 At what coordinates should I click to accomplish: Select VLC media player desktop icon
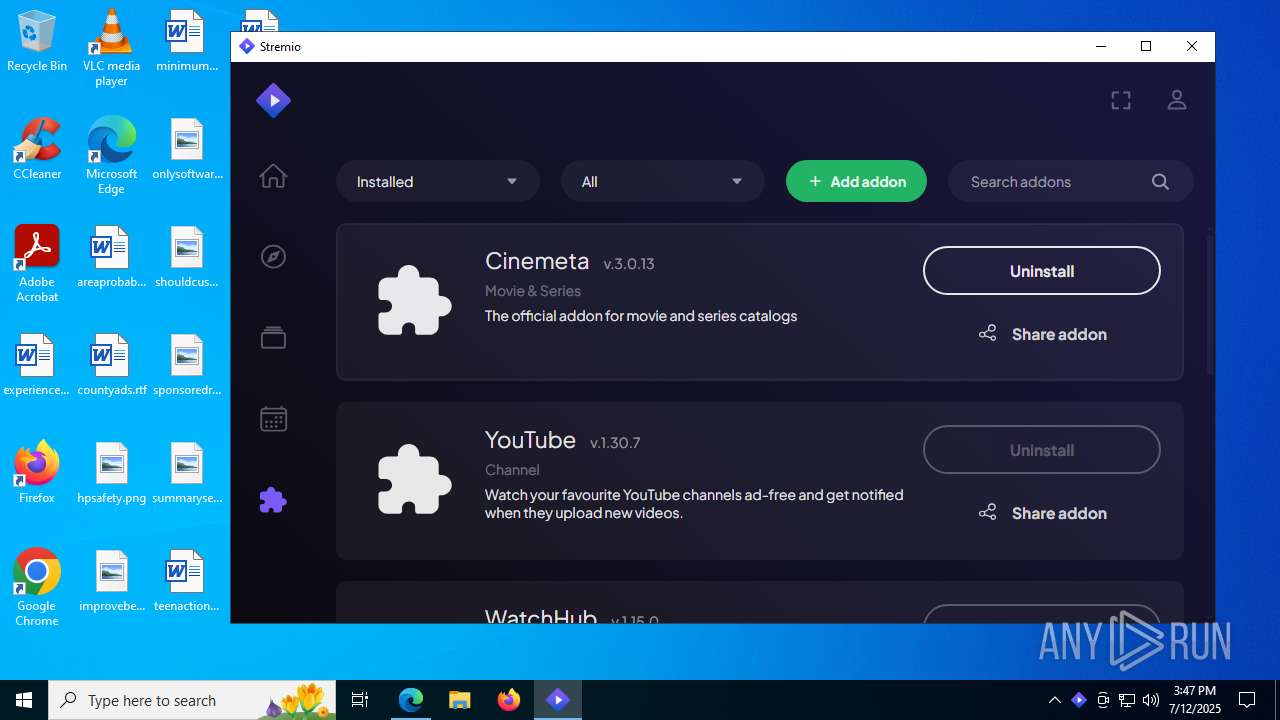pyautogui.click(x=111, y=48)
